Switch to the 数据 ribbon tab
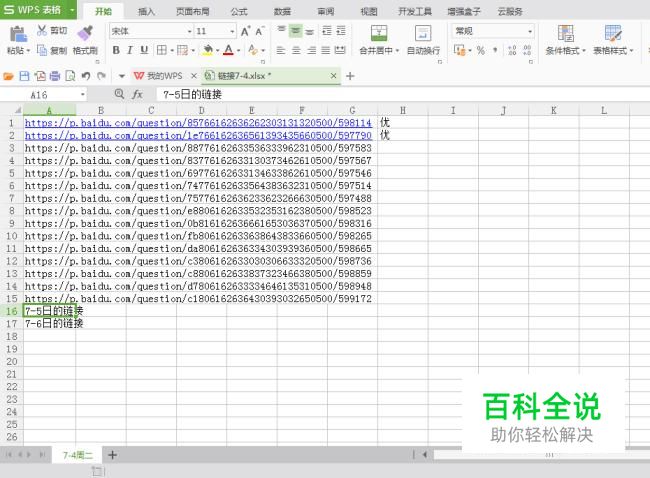Image resolution: width=650 pixels, height=478 pixels. [x=282, y=11]
